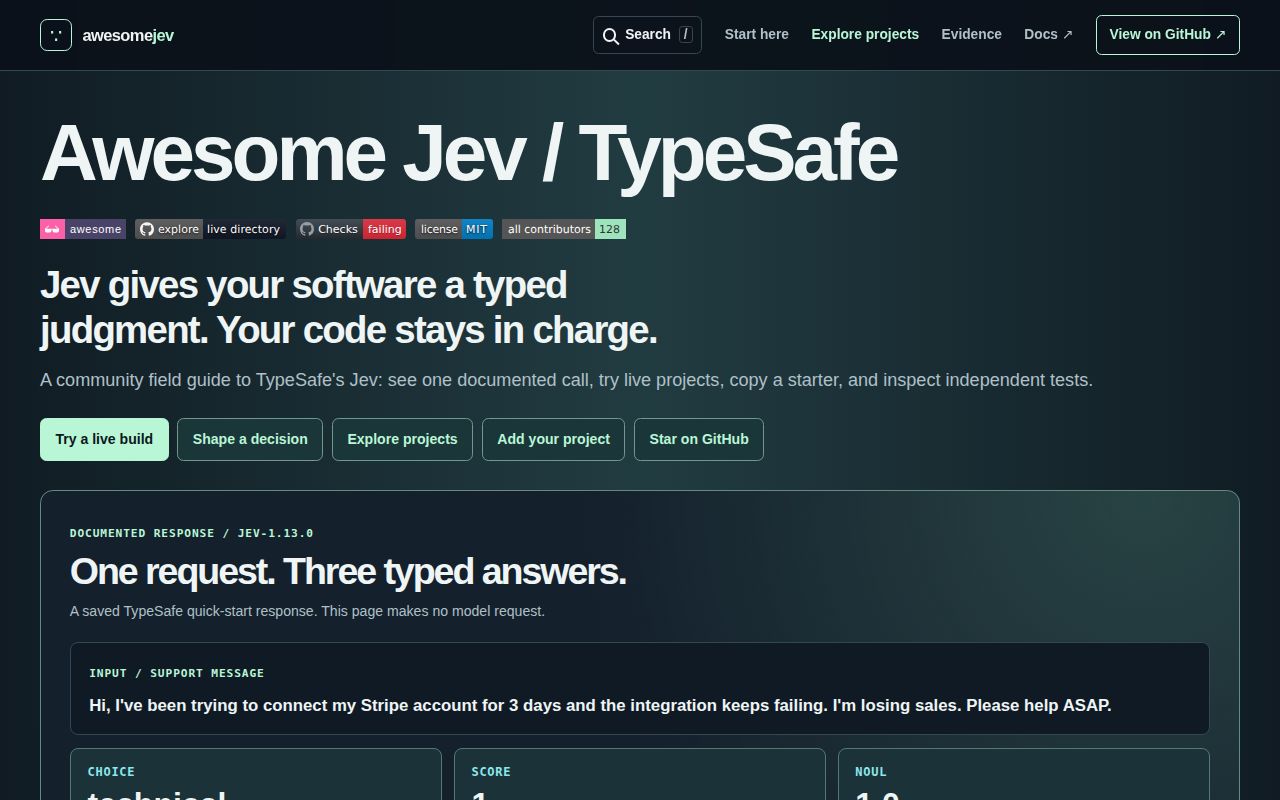Click the awesomejev logo icon
Screen dimensions: 1280x800
pyautogui.click(x=56, y=35)
